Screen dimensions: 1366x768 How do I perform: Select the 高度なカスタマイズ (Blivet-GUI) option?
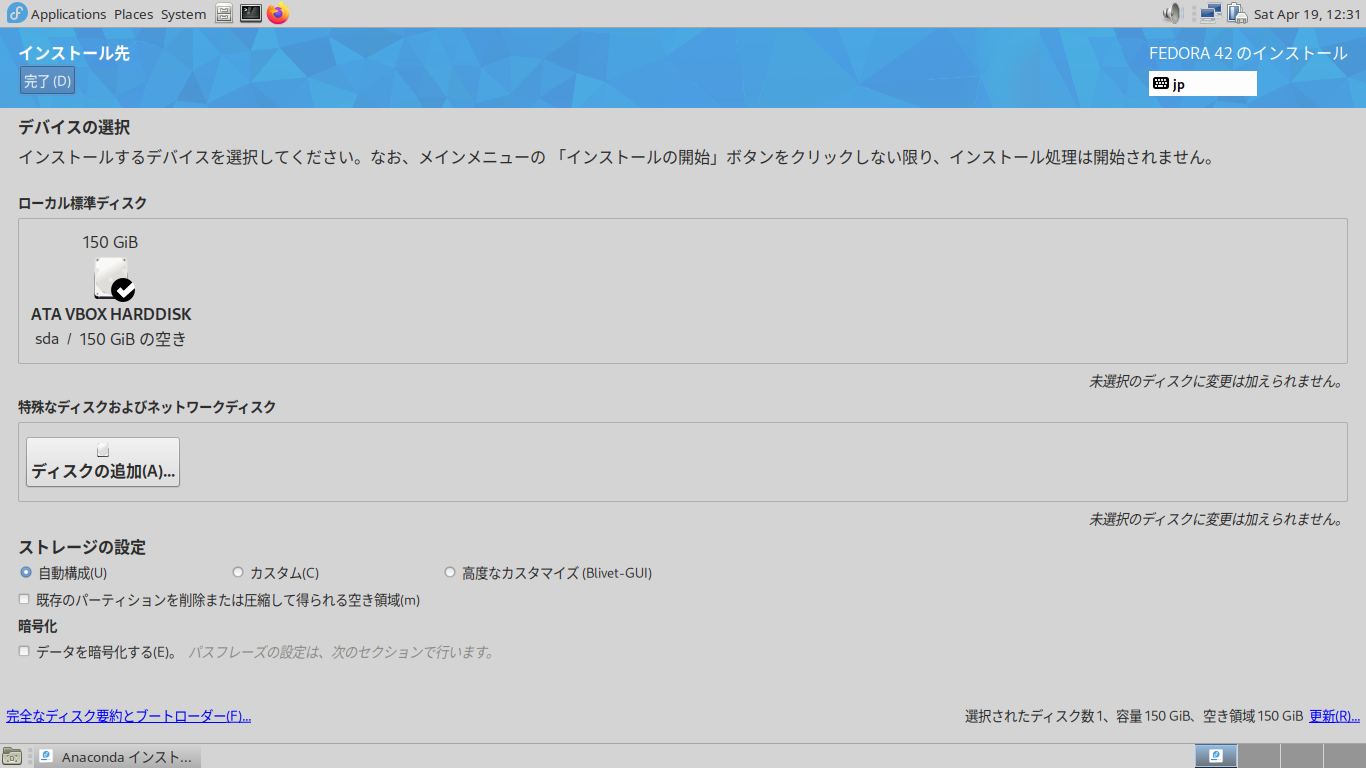point(548,573)
